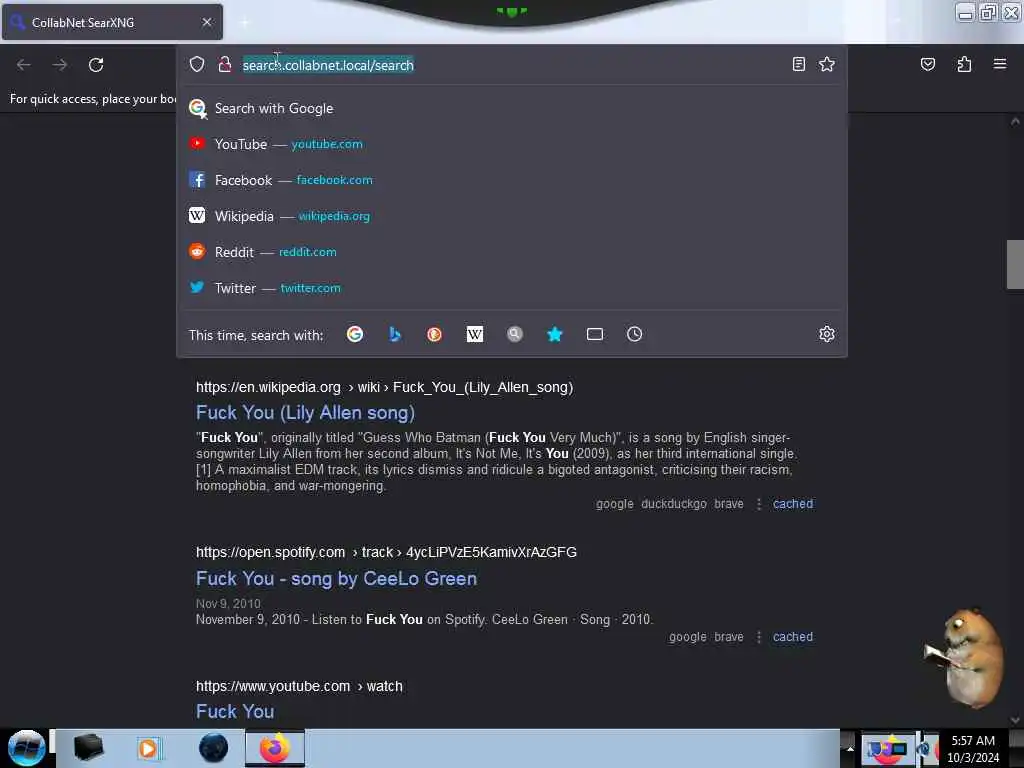1024x768 pixels.
Task: Open the Windows Start orb
Action: [x=26, y=748]
